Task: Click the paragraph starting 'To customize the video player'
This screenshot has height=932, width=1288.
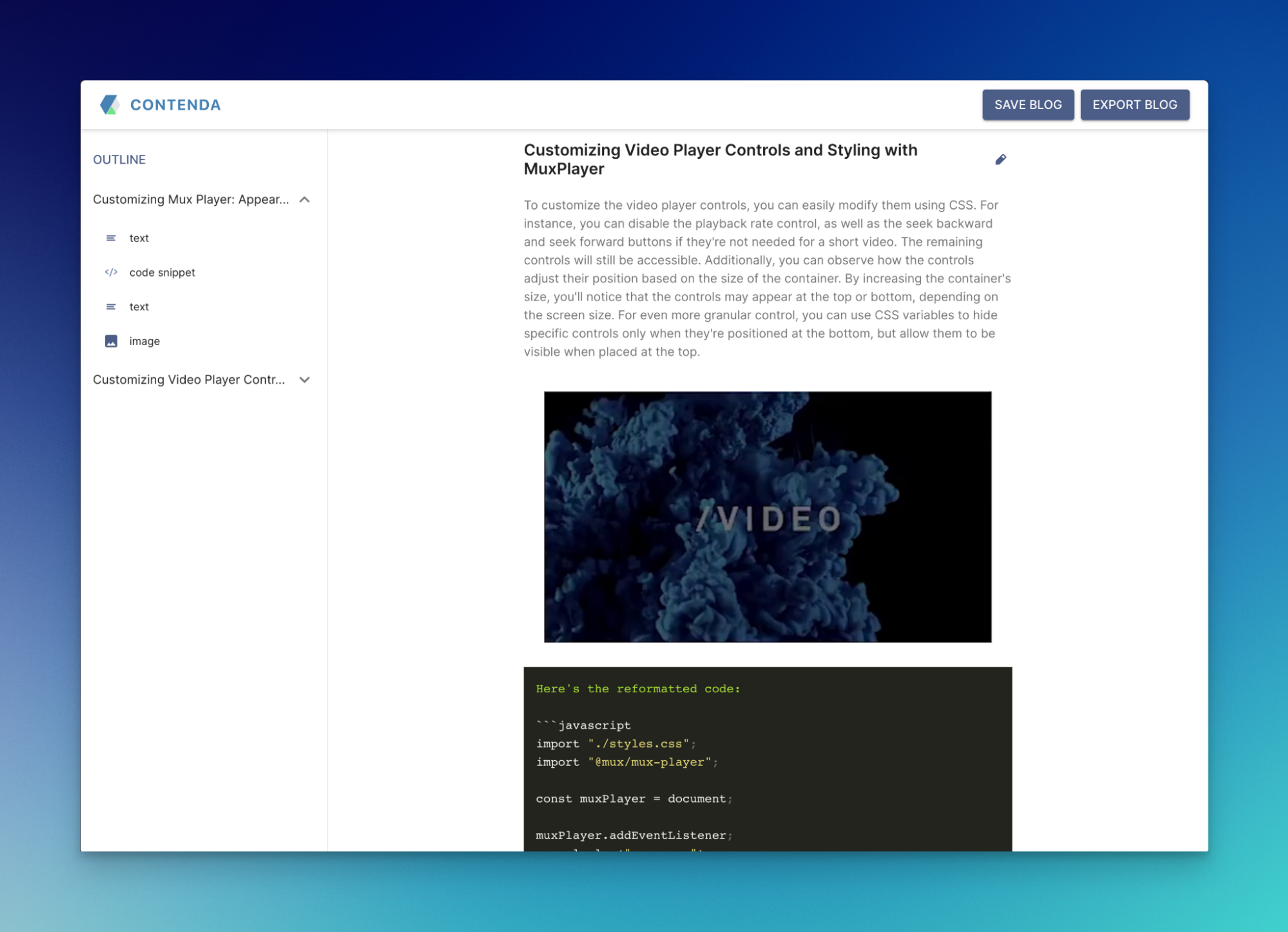Action: point(767,278)
